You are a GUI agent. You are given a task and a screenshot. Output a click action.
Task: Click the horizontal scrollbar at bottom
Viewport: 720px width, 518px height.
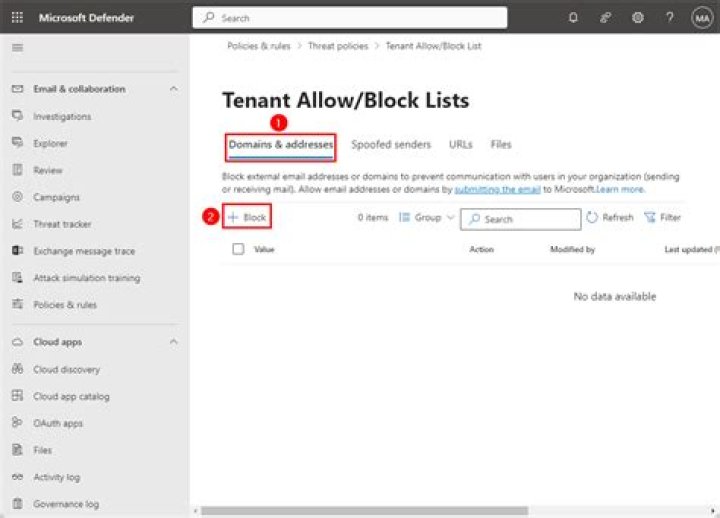[x=365, y=511]
